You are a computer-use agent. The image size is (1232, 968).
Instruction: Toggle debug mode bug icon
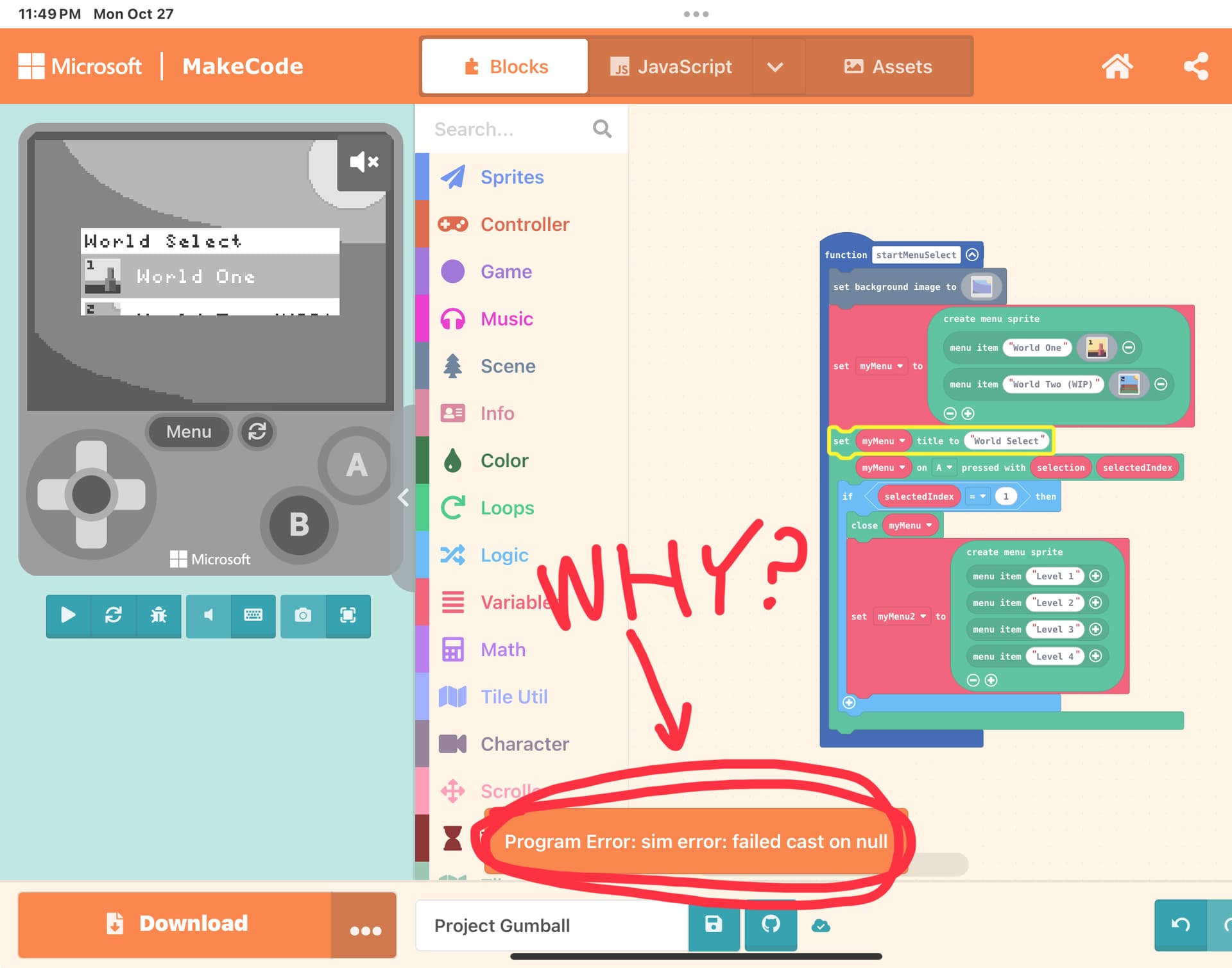(x=158, y=616)
